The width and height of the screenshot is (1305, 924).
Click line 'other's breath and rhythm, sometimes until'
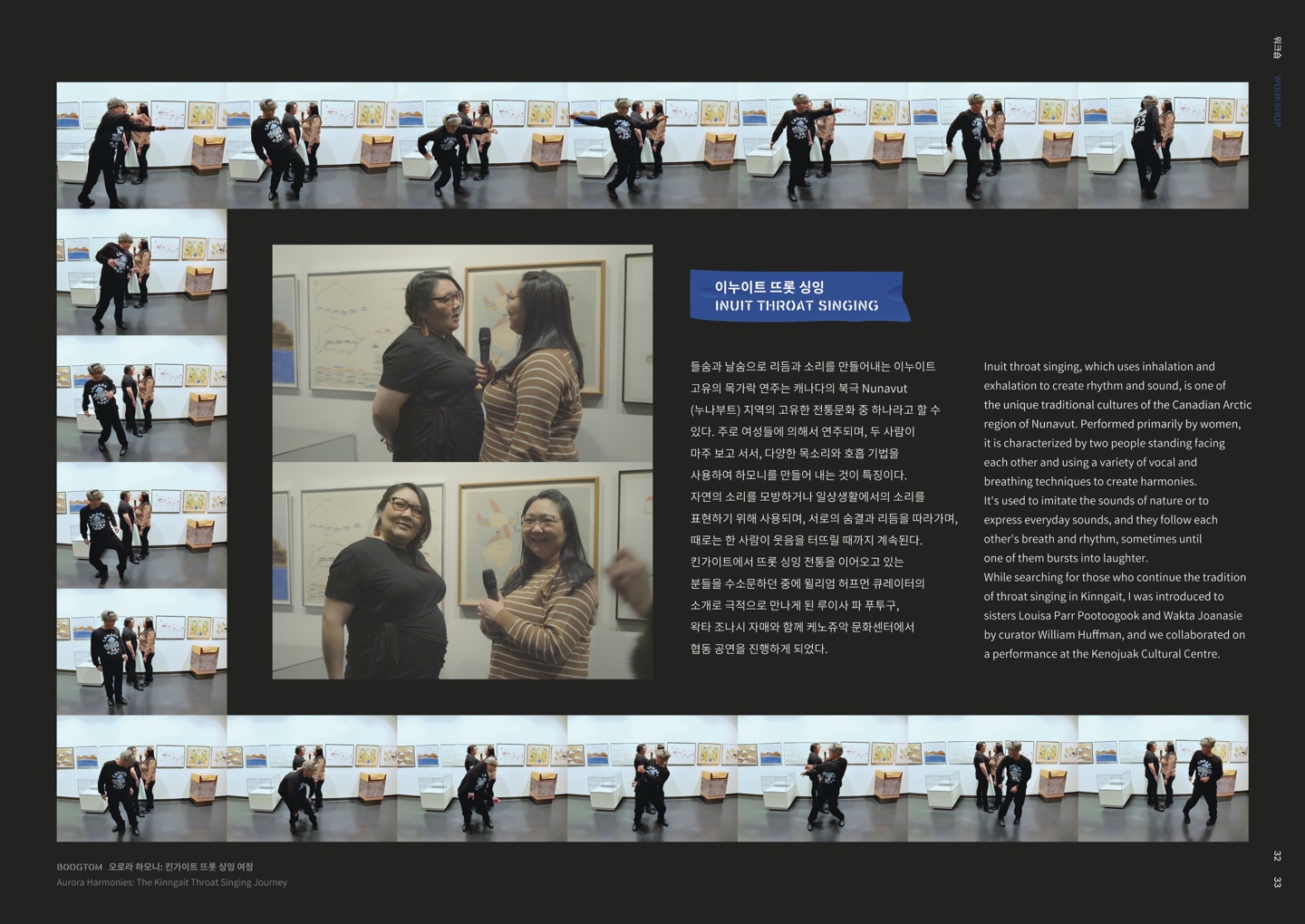(1093, 539)
